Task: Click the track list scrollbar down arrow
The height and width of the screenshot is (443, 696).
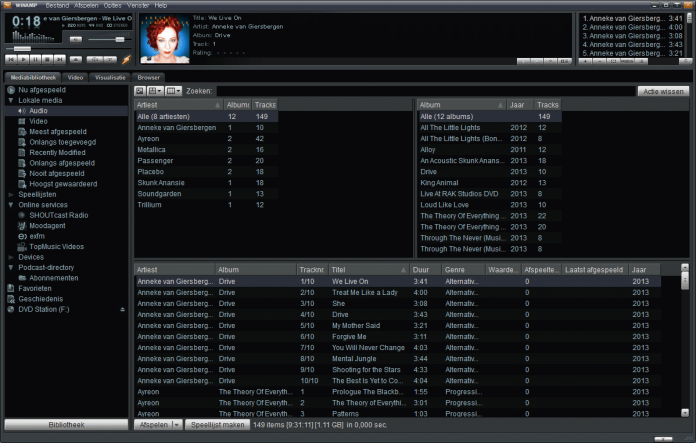Action: (685, 412)
